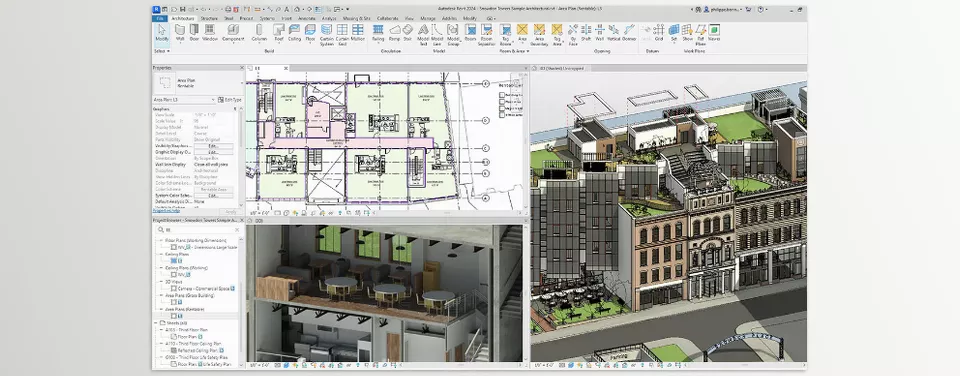Select the Ceiling tool
This screenshot has width=960, height=376.
click(294, 33)
